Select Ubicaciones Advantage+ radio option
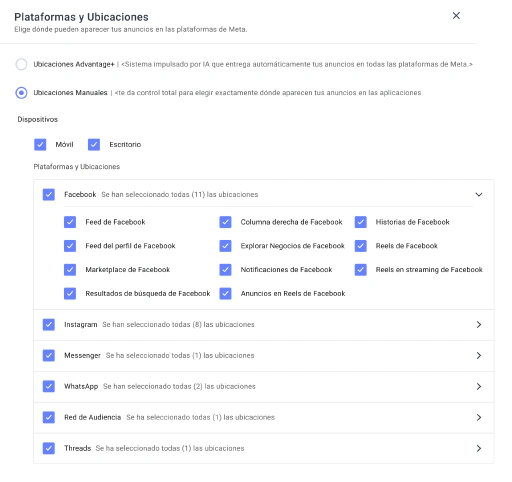Image resolution: width=512 pixels, height=482 pixels. 22,64
